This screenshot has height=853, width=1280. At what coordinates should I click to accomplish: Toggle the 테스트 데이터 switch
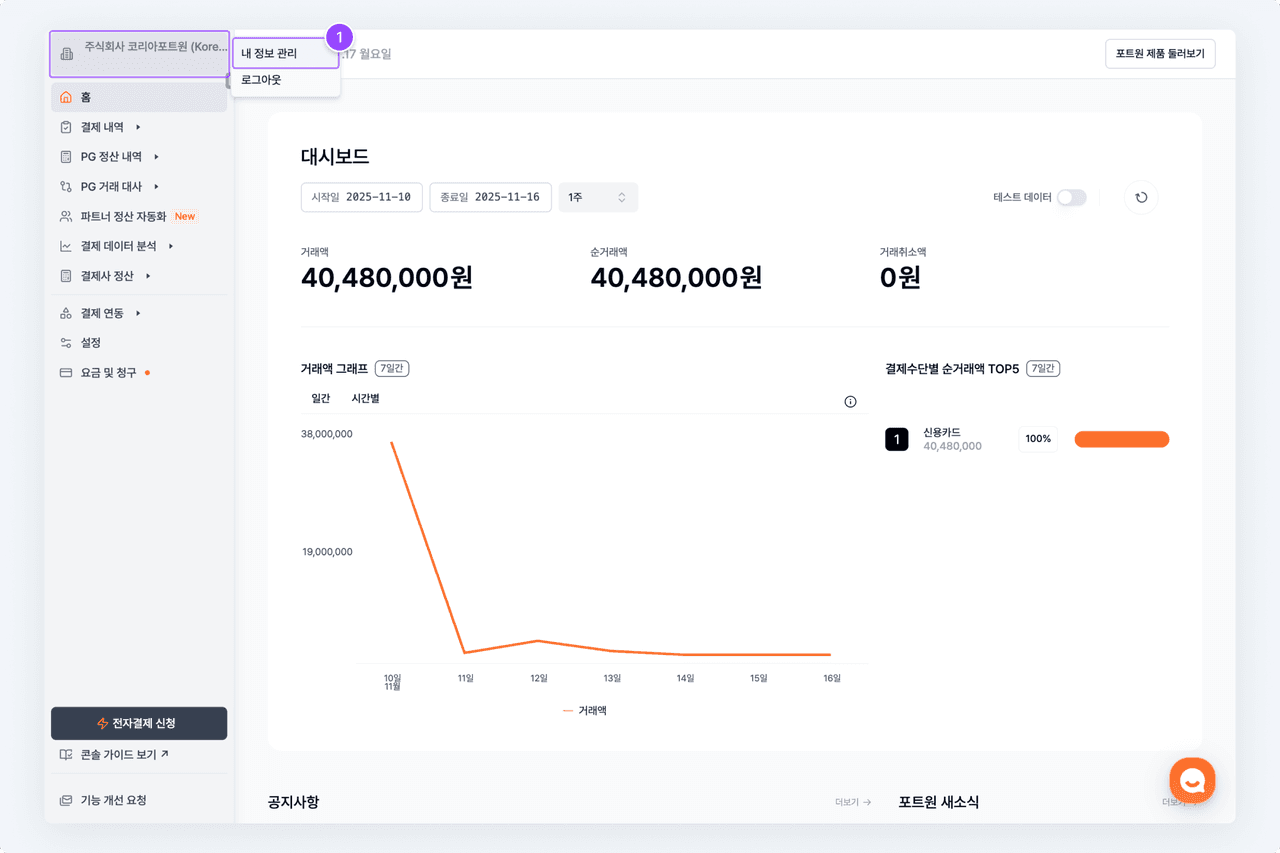pyautogui.click(x=1071, y=198)
